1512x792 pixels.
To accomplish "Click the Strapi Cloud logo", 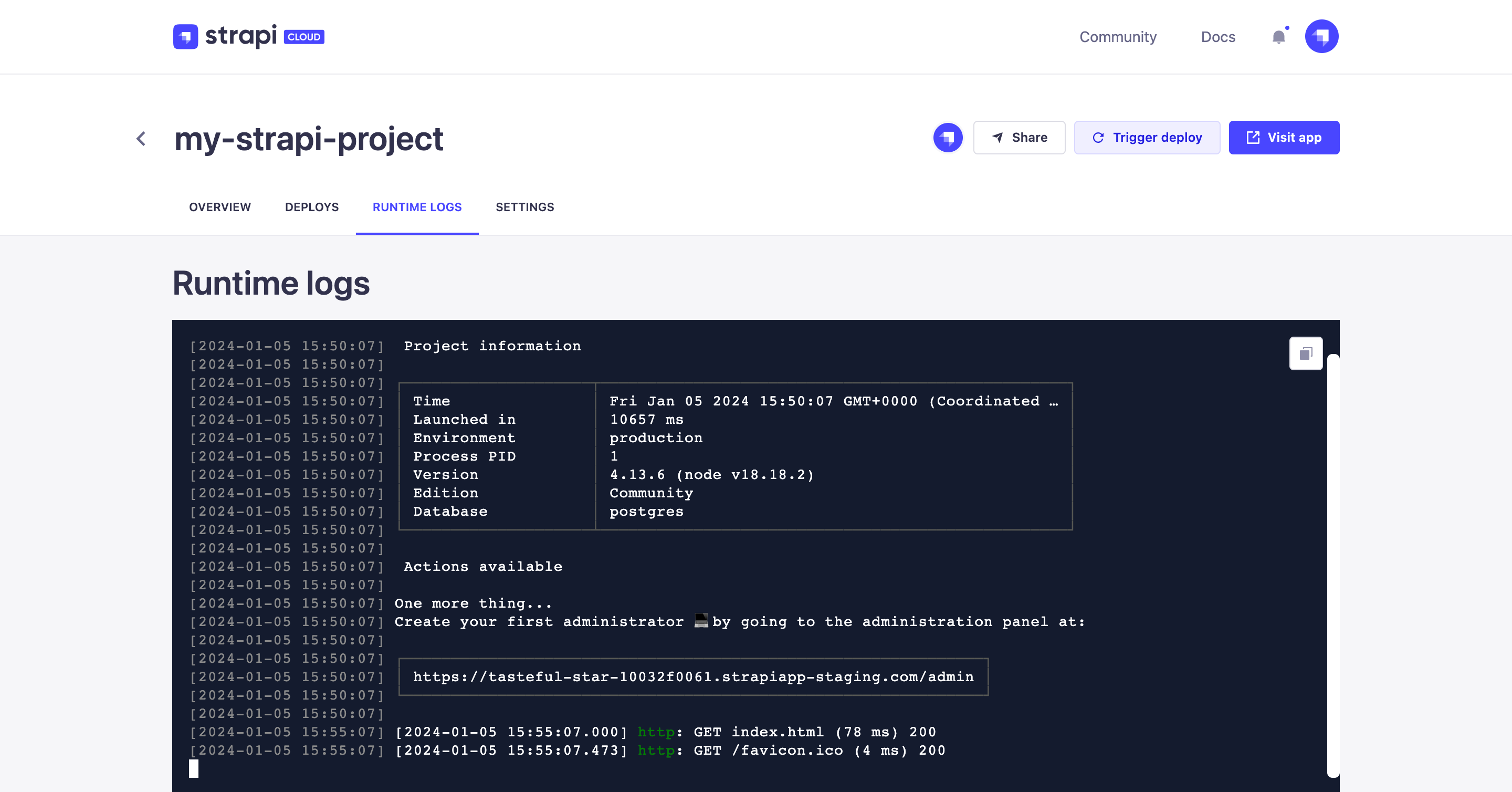I will pos(248,36).
